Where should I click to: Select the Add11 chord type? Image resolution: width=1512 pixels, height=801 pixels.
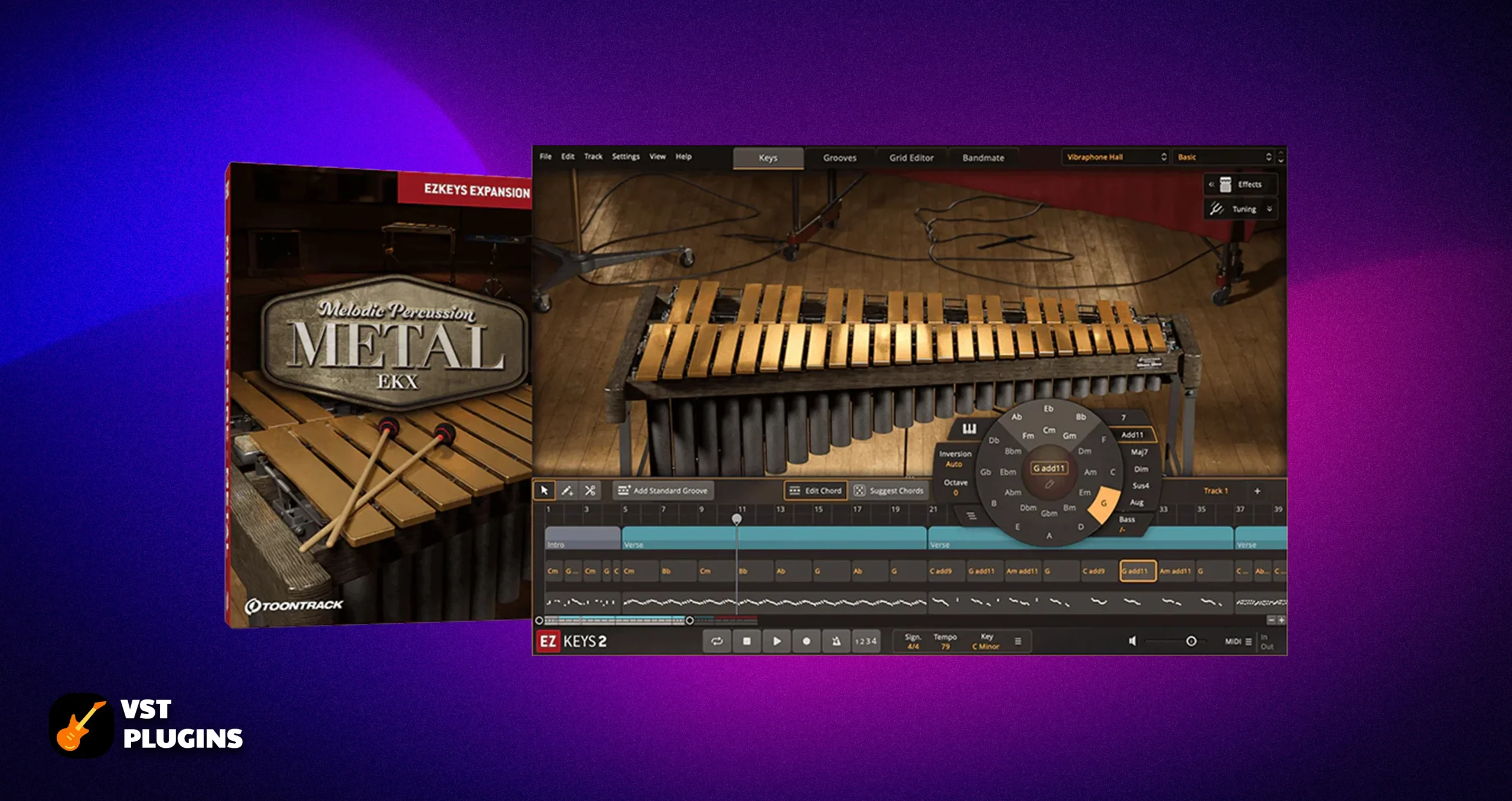tap(1132, 434)
